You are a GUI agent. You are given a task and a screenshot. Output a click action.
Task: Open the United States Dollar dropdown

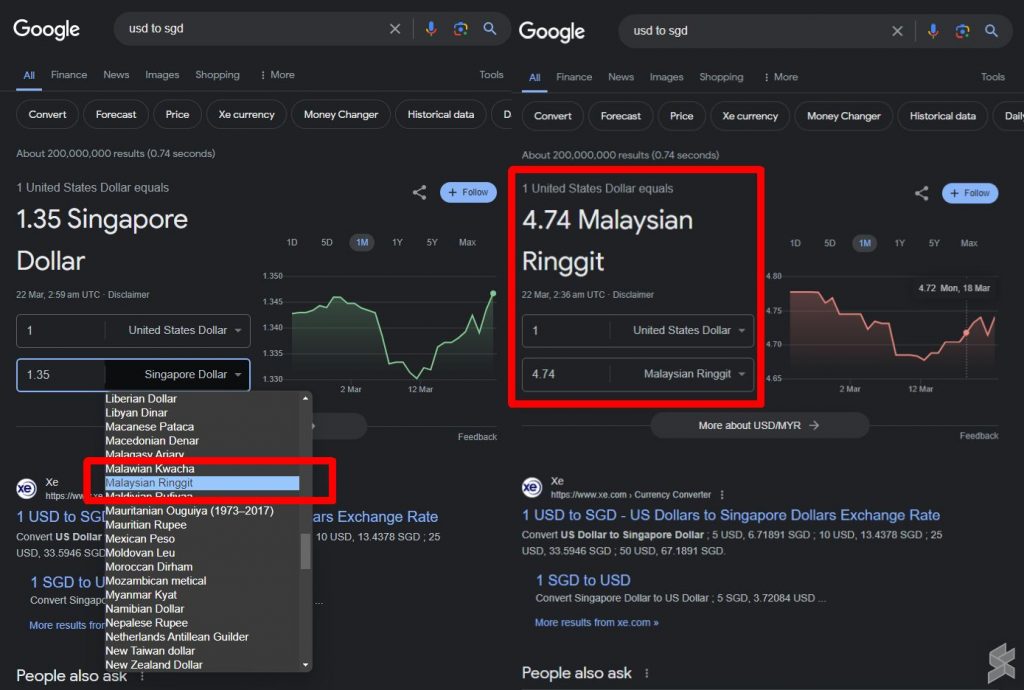pyautogui.click(x=181, y=331)
